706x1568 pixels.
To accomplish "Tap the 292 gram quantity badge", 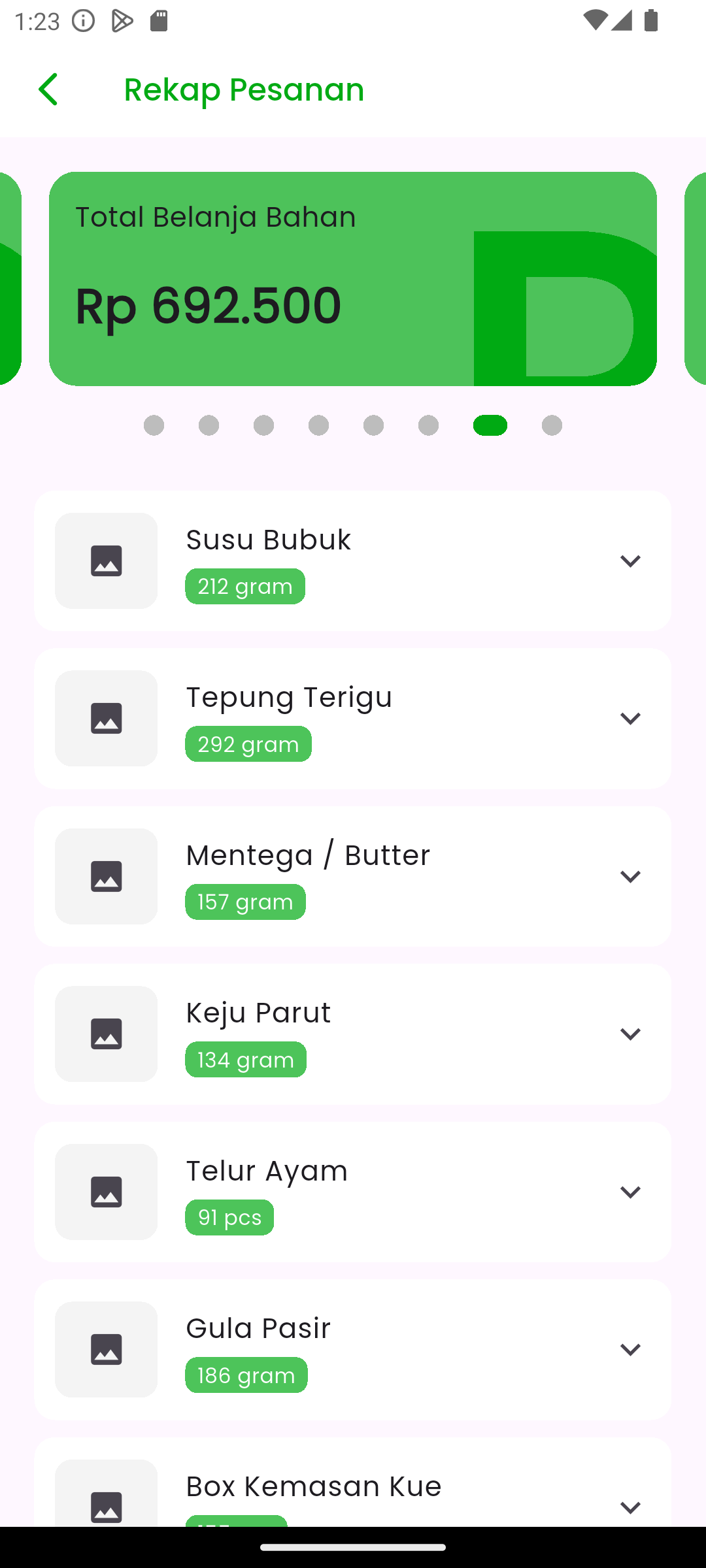I will (x=248, y=744).
